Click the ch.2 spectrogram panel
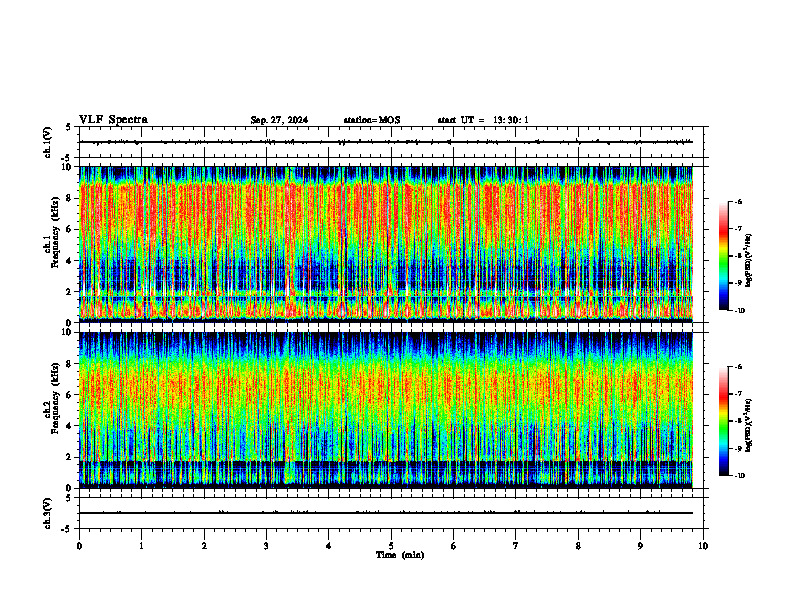792x612 pixels. click(x=386, y=410)
